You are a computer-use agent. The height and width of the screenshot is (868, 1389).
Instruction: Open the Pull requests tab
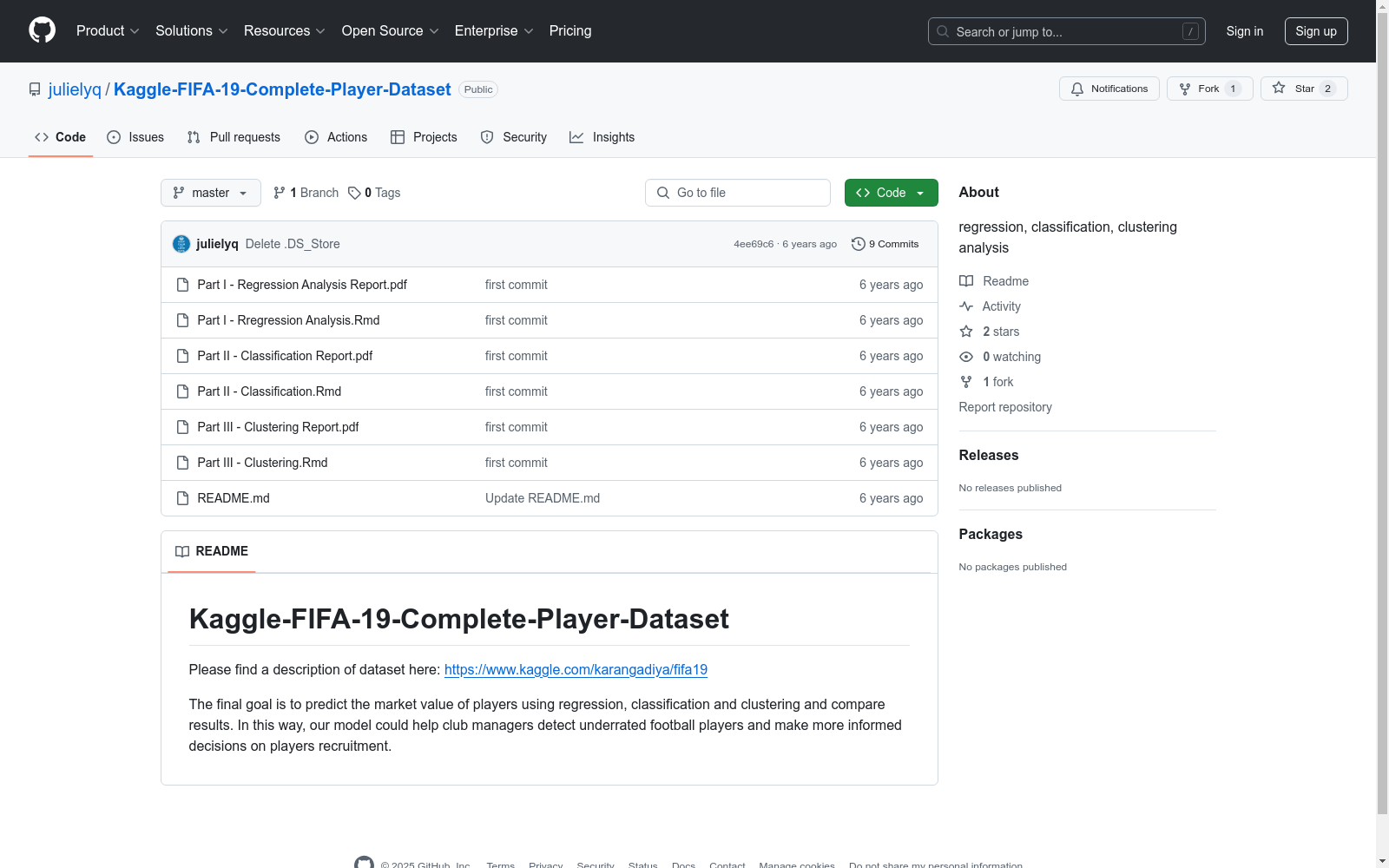tap(234, 137)
